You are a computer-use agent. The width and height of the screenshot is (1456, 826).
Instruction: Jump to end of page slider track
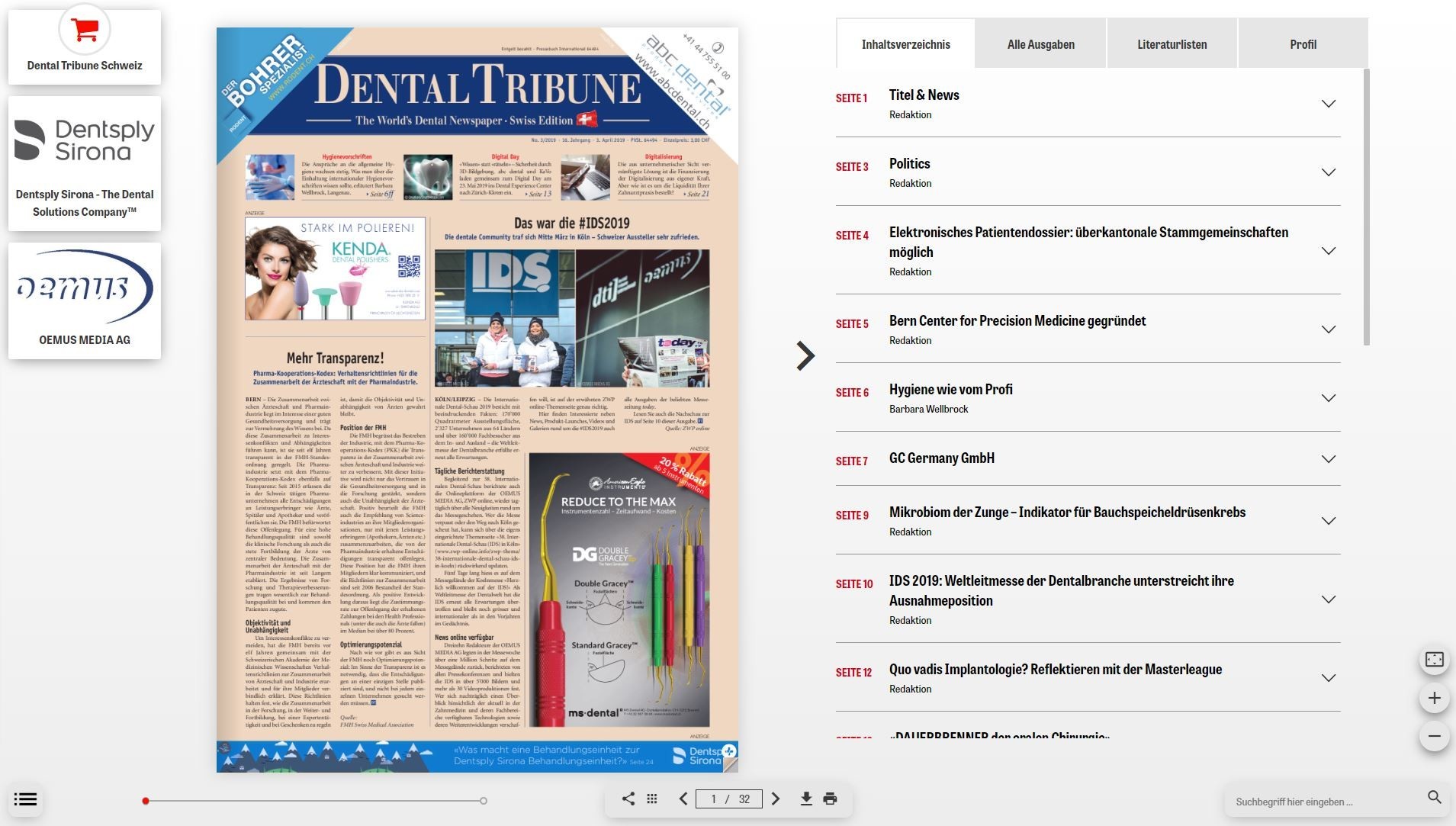click(484, 801)
